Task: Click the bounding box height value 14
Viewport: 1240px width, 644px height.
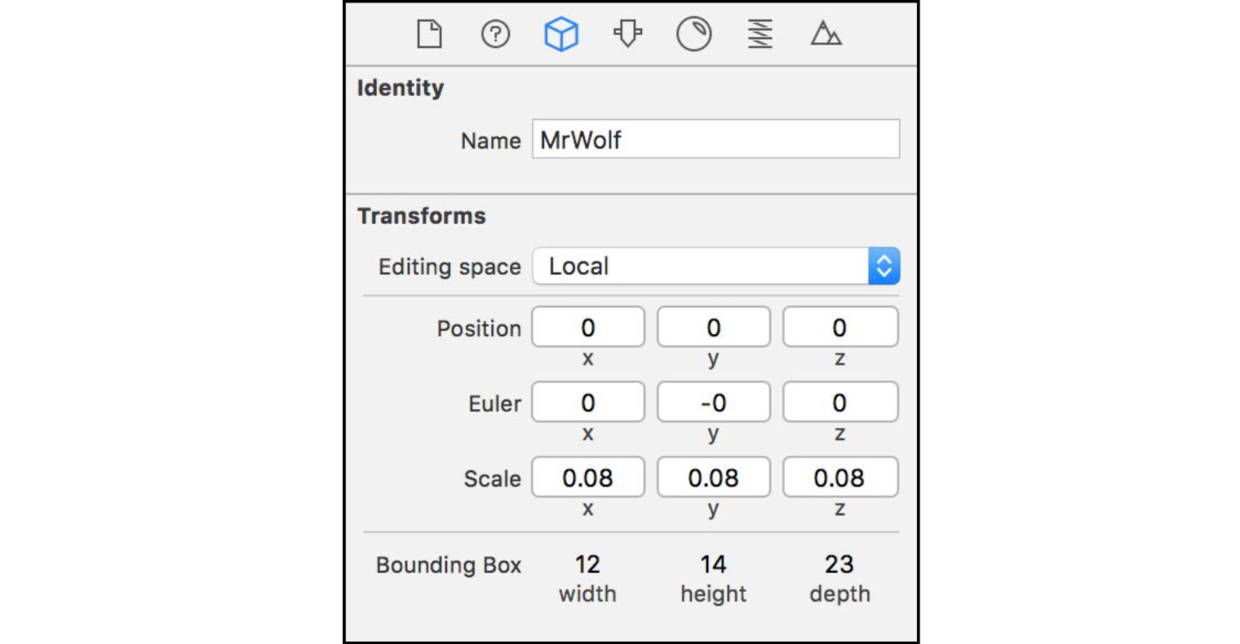Action: pyautogui.click(x=713, y=565)
